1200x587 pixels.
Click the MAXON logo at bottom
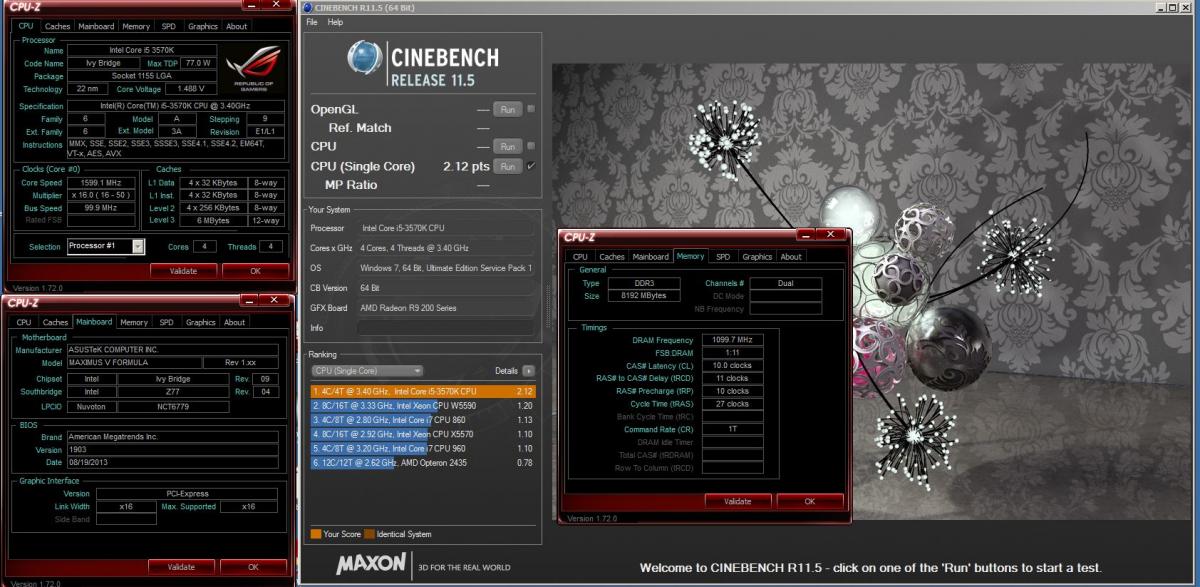click(371, 563)
